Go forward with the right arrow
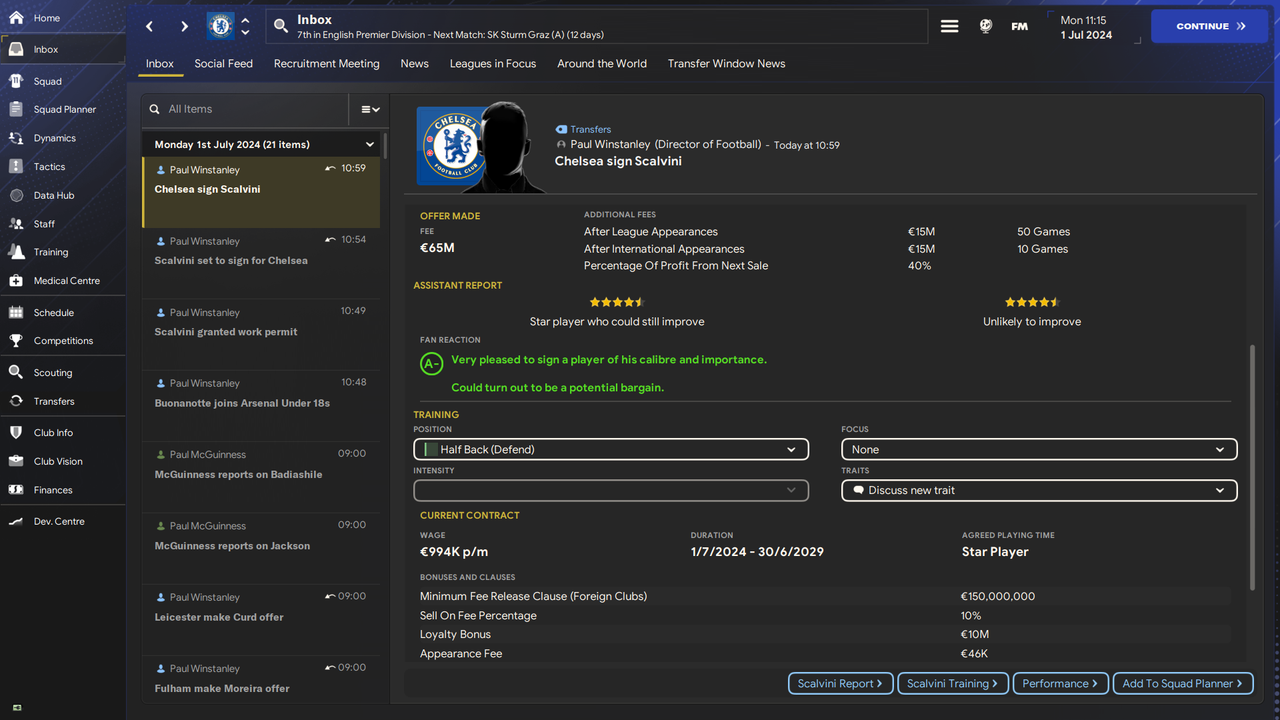Viewport: 1280px width, 720px height. coord(184,26)
